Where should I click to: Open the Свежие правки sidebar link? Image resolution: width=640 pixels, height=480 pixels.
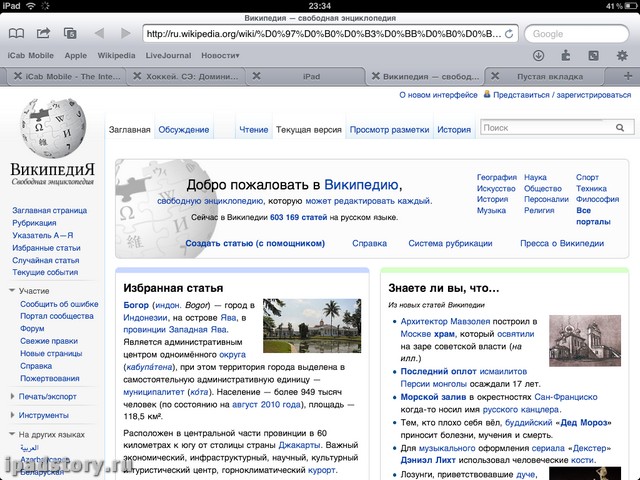click(x=49, y=341)
